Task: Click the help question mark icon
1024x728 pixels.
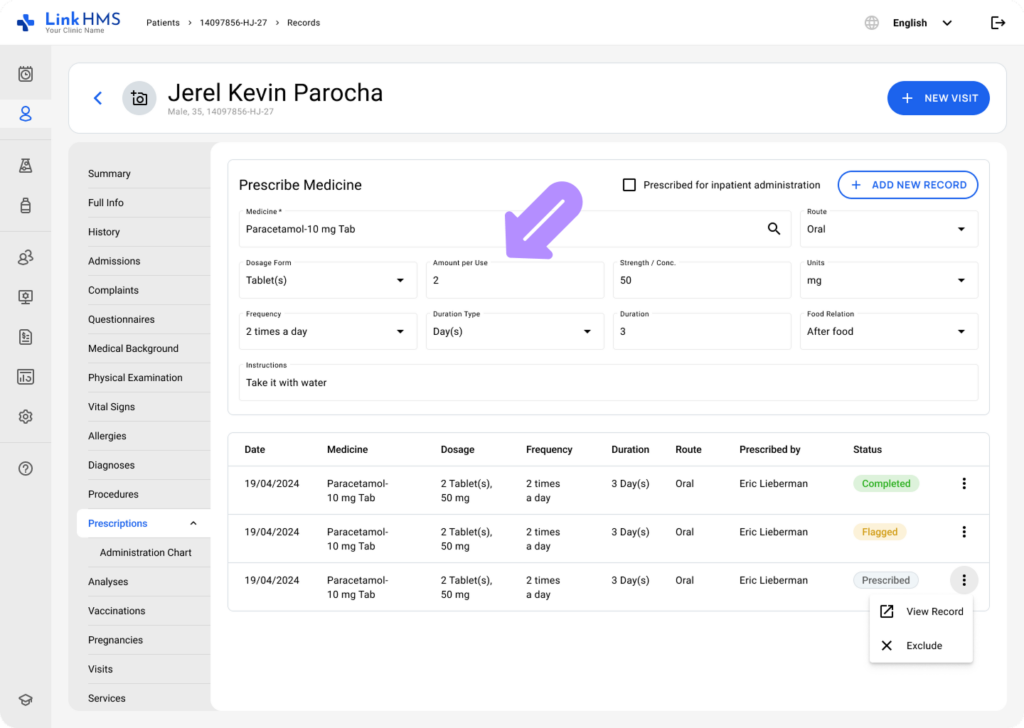Action: pyautogui.click(x=26, y=468)
